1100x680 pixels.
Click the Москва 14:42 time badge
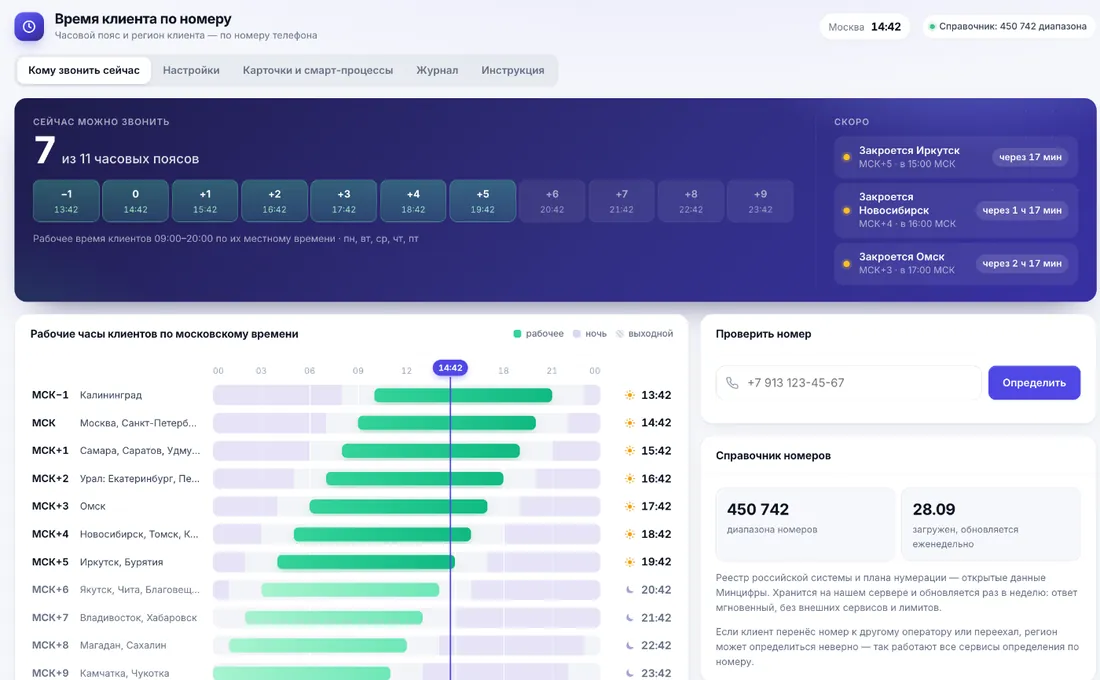(x=864, y=27)
